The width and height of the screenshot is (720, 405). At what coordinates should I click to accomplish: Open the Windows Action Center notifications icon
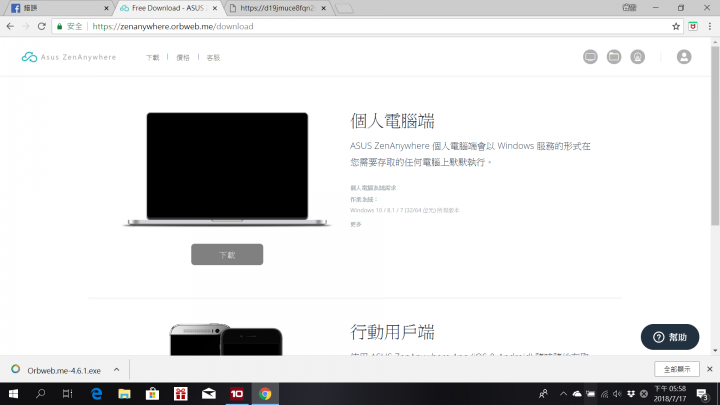[x=702, y=394]
